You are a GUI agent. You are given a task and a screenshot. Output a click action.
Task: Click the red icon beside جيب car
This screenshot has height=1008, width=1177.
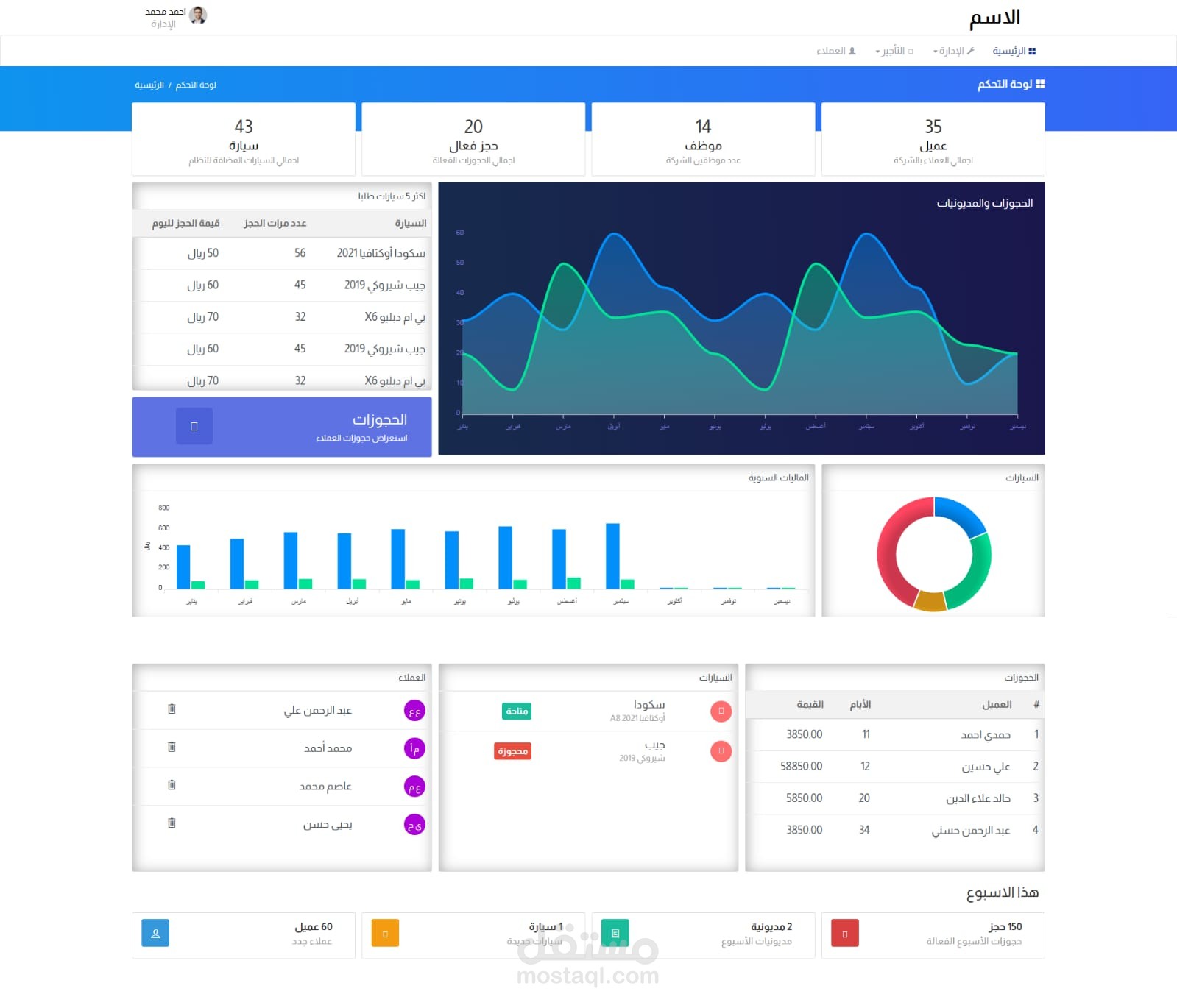coord(721,751)
